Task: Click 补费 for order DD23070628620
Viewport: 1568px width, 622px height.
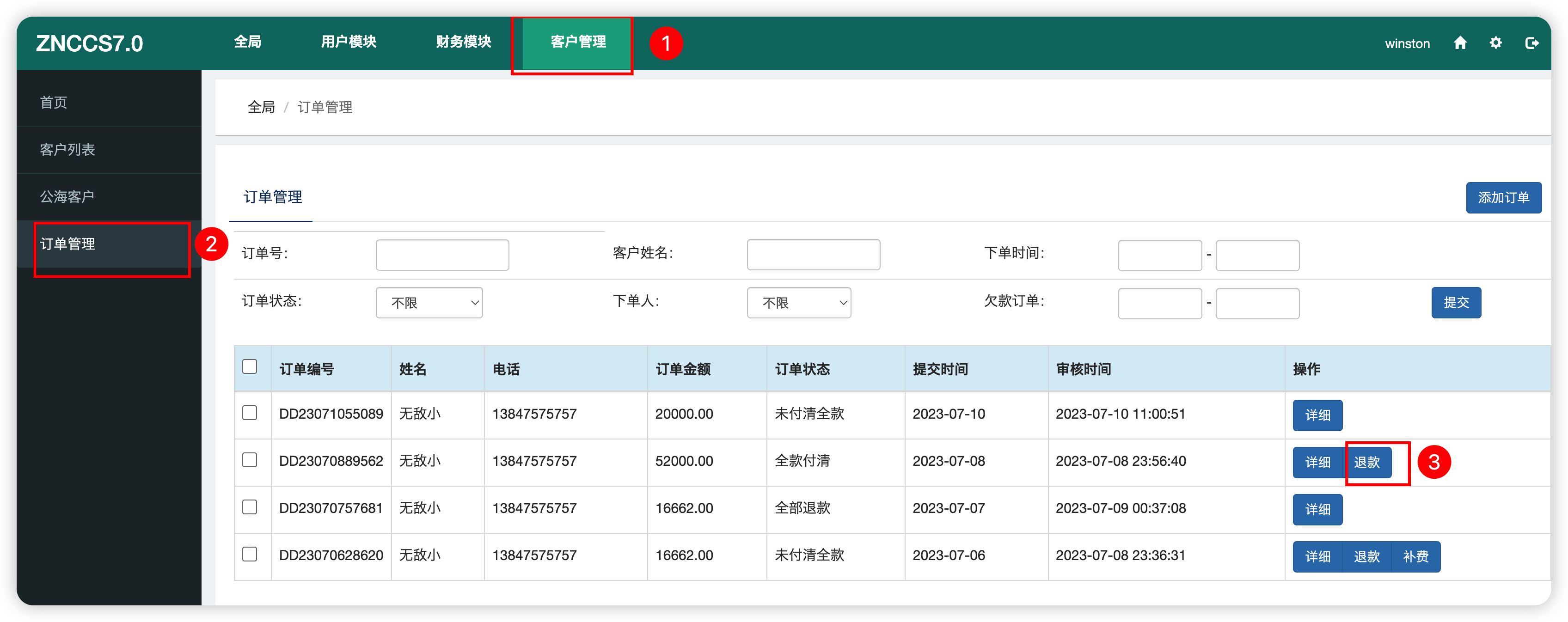Action: 1416,556
